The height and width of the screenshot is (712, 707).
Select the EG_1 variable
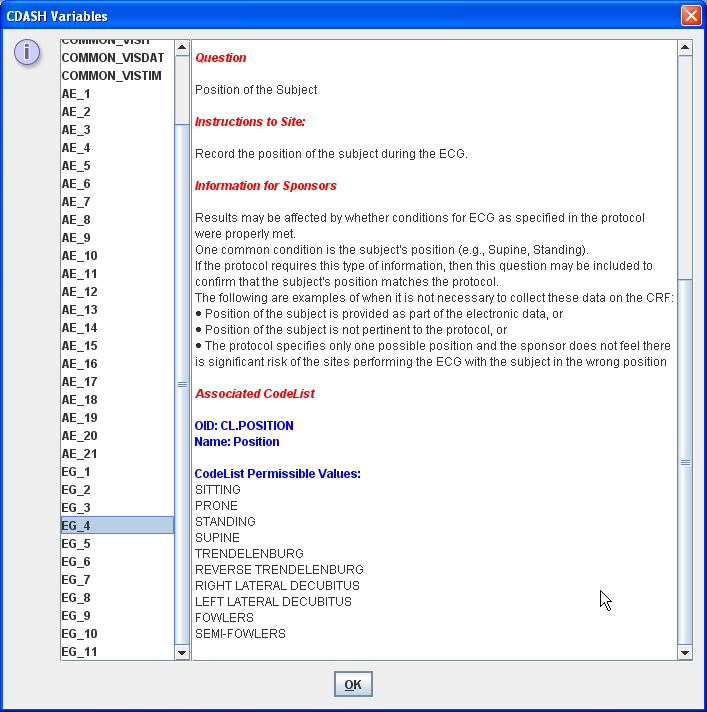pos(76,472)
